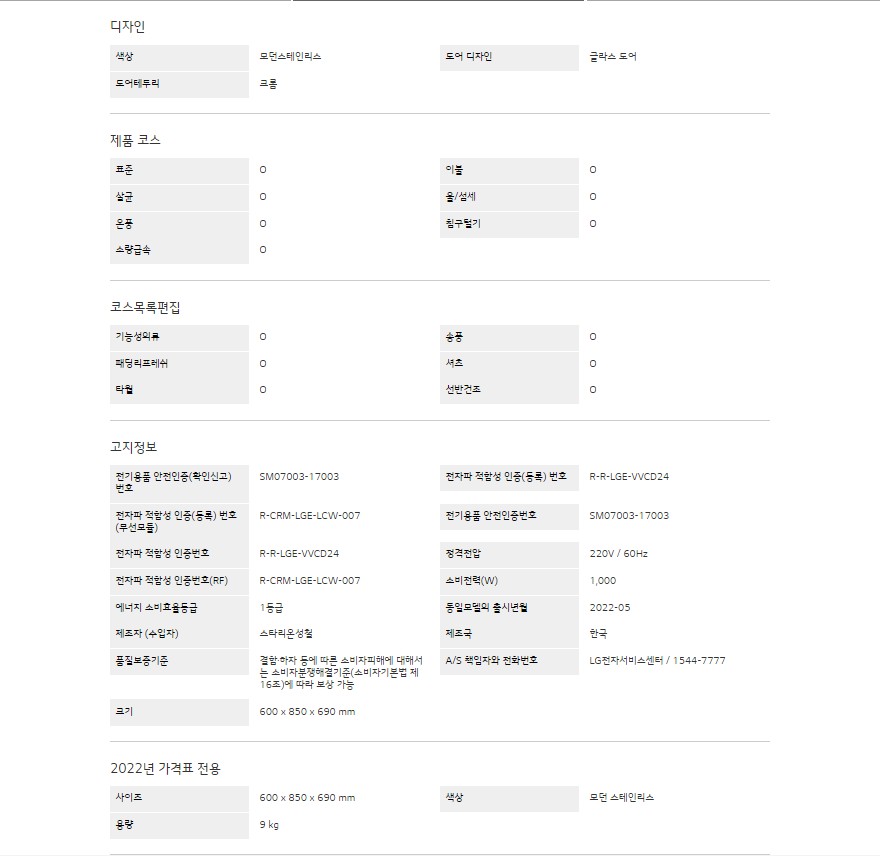Viewport: 880px width, 856px height.
Task: Click the 에너지 소비효율등급 value 1등급
Action: point(271,607)
